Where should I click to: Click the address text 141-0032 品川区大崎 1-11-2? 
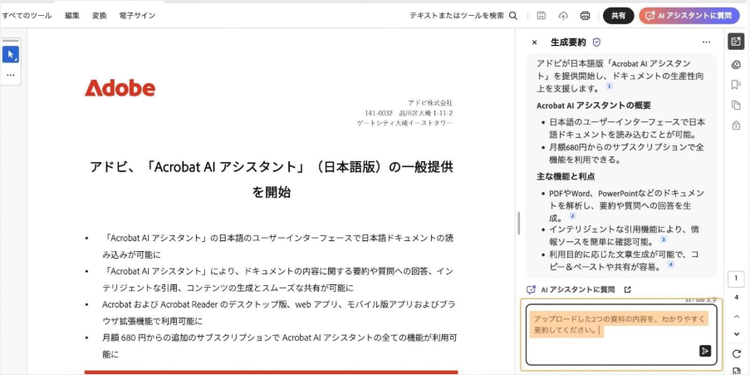pyautogui.click(x=409, y=113)
